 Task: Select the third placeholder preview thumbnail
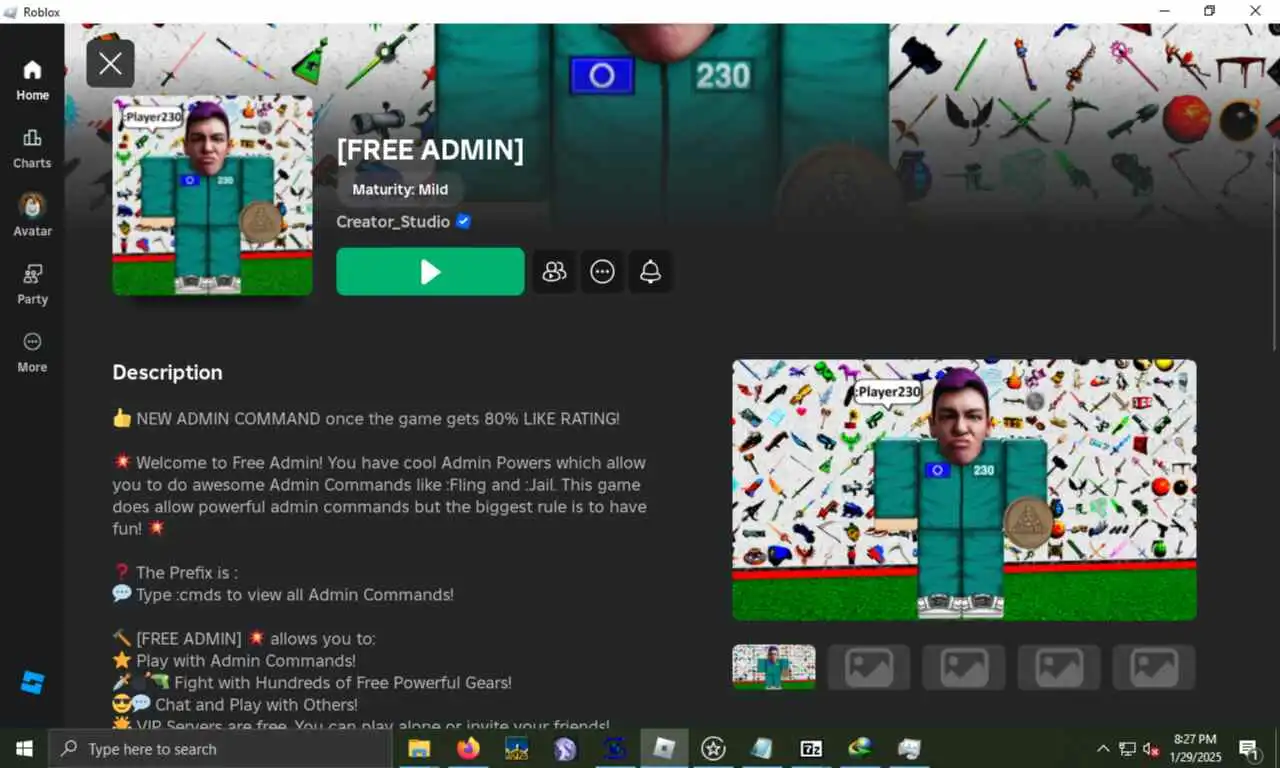(964, 667)
